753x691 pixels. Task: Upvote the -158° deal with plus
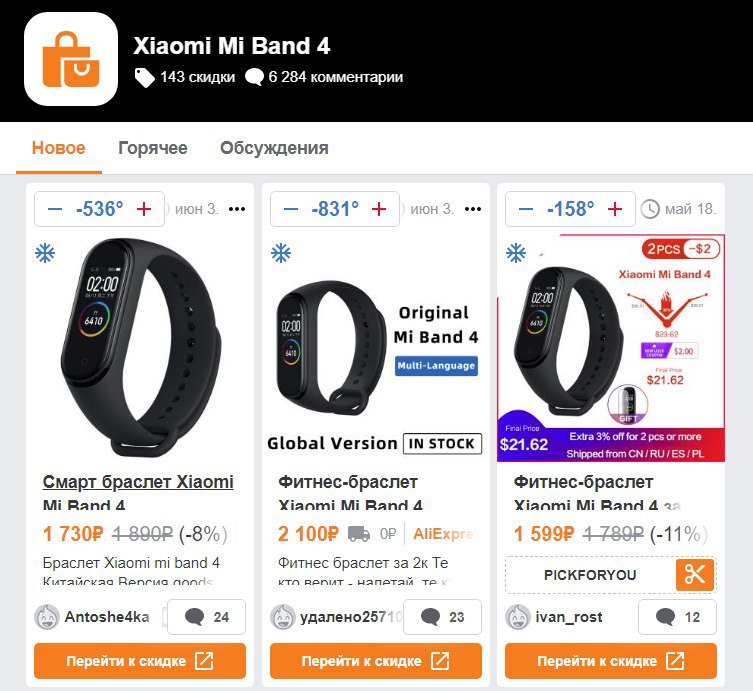615,209
